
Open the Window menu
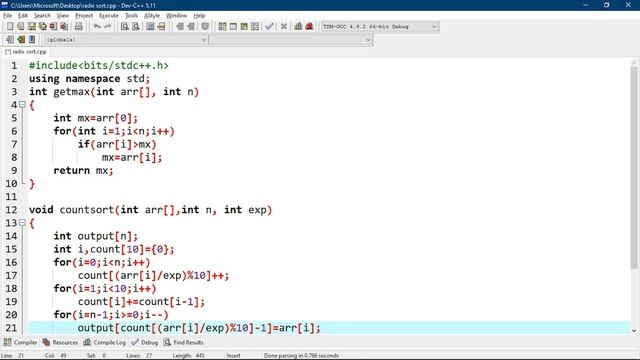pyautogui.click(x=176, y=16)
